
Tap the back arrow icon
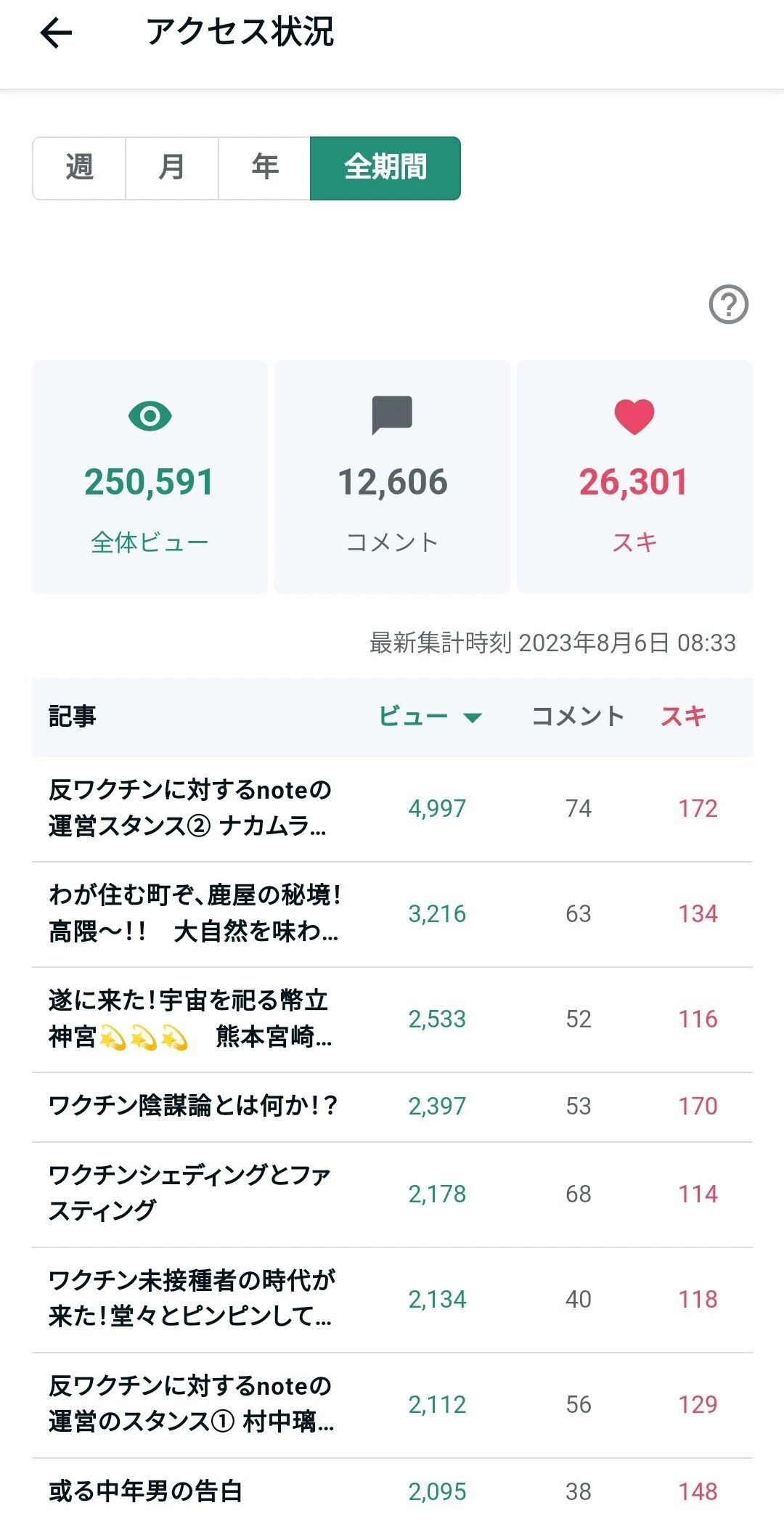pos(56,33)
